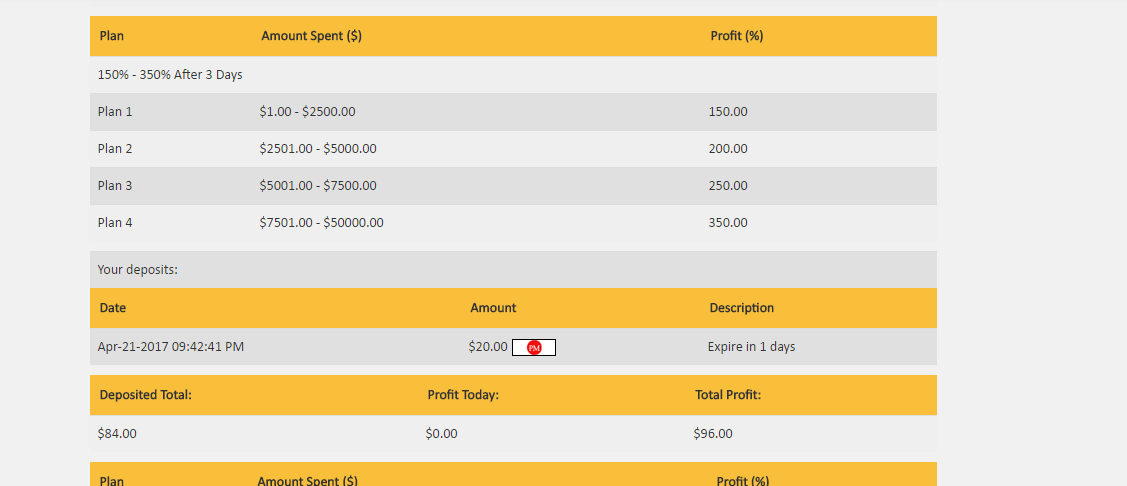Click the Date column header
Screen dimensions: 1127x486
pyautogui.click(x=113, y=308)
